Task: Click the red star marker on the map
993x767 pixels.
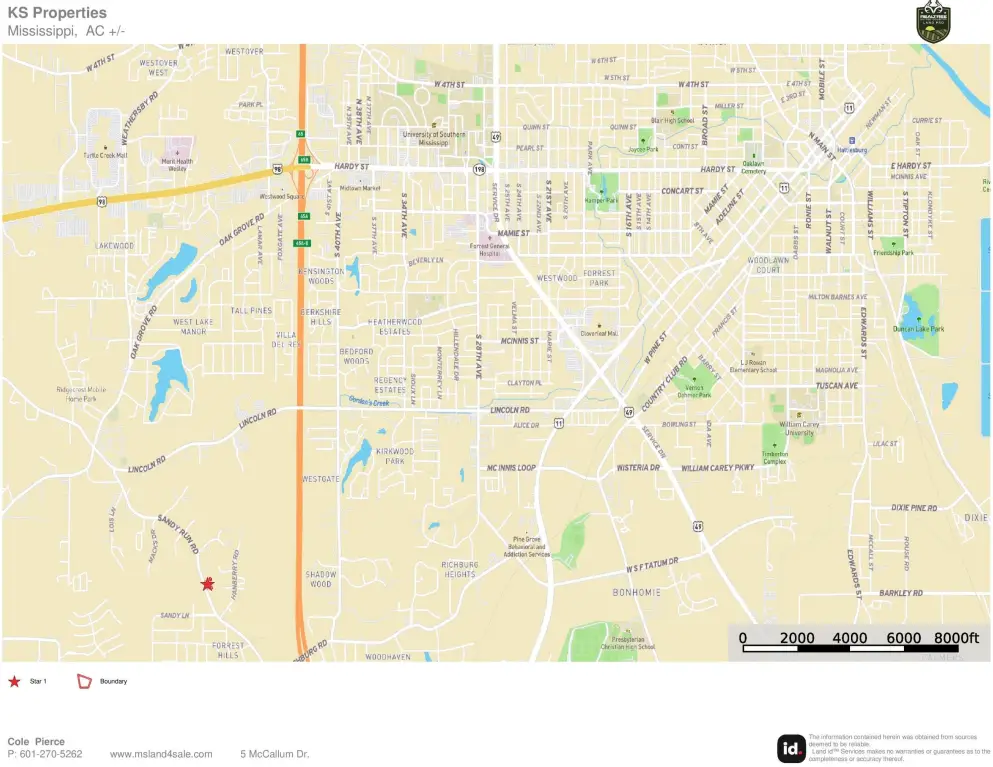Action: (207, 584)
